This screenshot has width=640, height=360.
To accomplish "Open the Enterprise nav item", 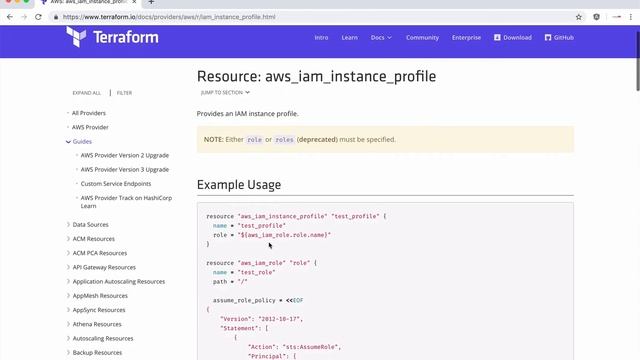I will [466, 38].
